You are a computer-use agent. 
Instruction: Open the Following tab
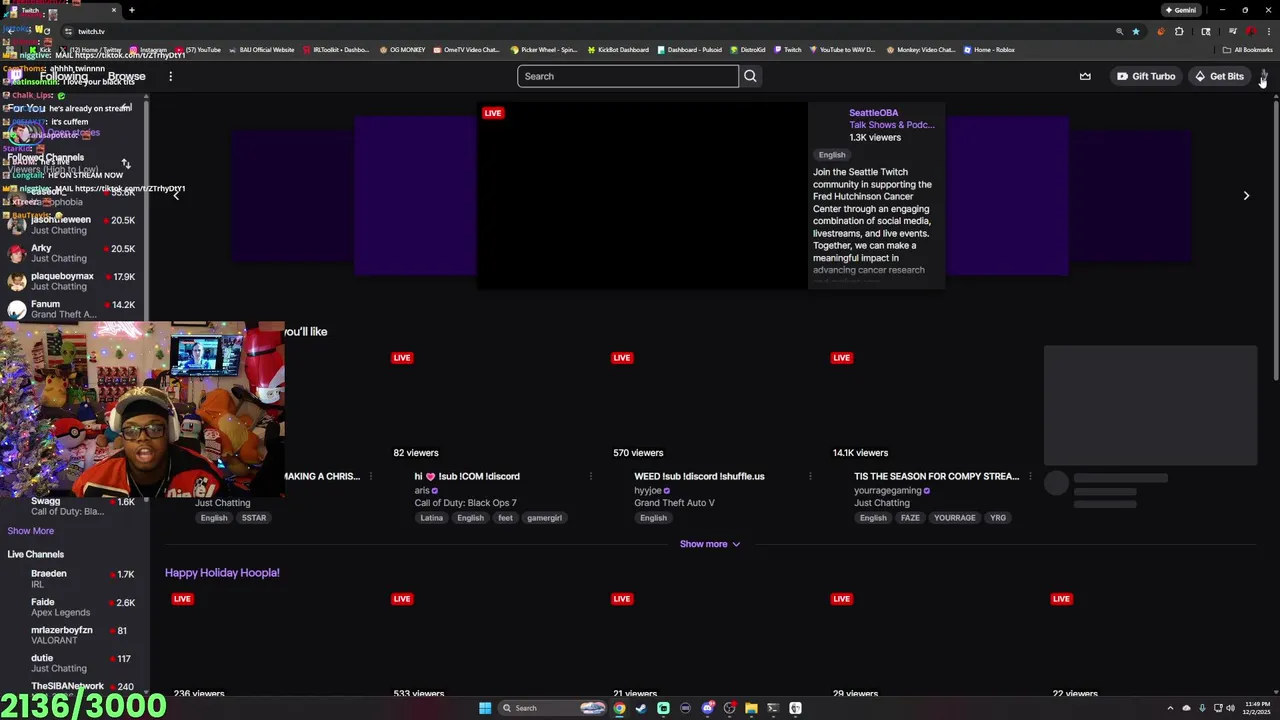[64, 76]
